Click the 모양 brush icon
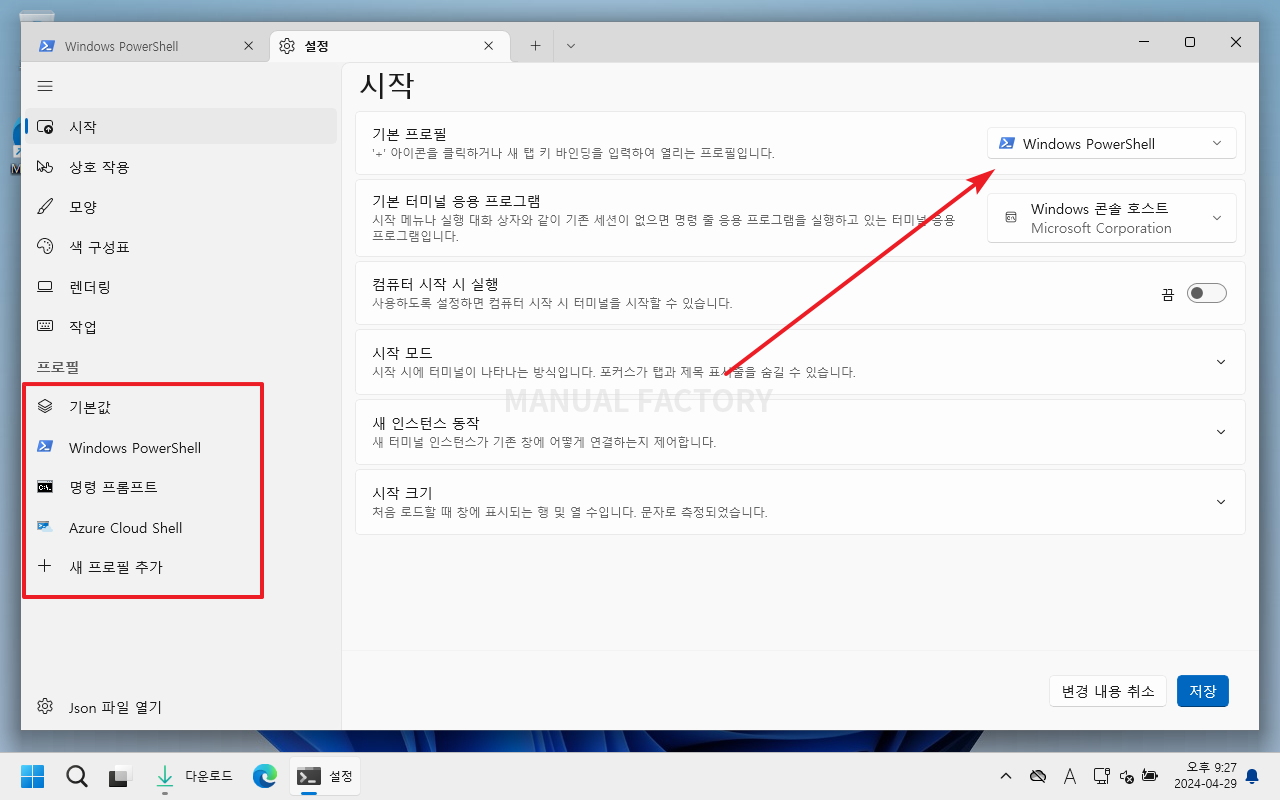The width and height of the screenshot is (1280, 800). click(45, 207)
